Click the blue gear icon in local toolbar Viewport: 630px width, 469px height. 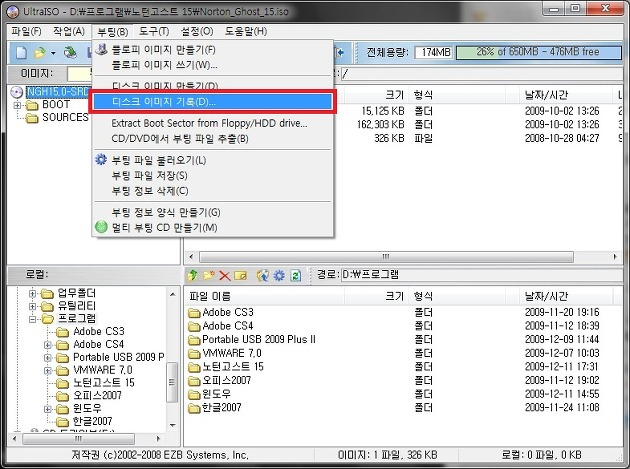pos(279,275)
